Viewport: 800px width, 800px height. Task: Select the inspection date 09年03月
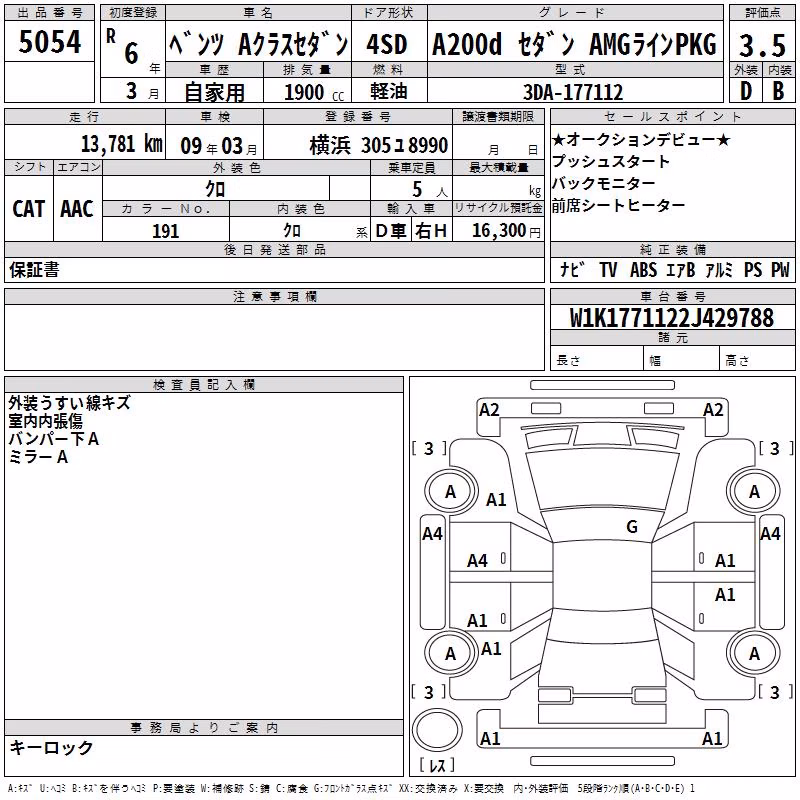pos(219,146)
